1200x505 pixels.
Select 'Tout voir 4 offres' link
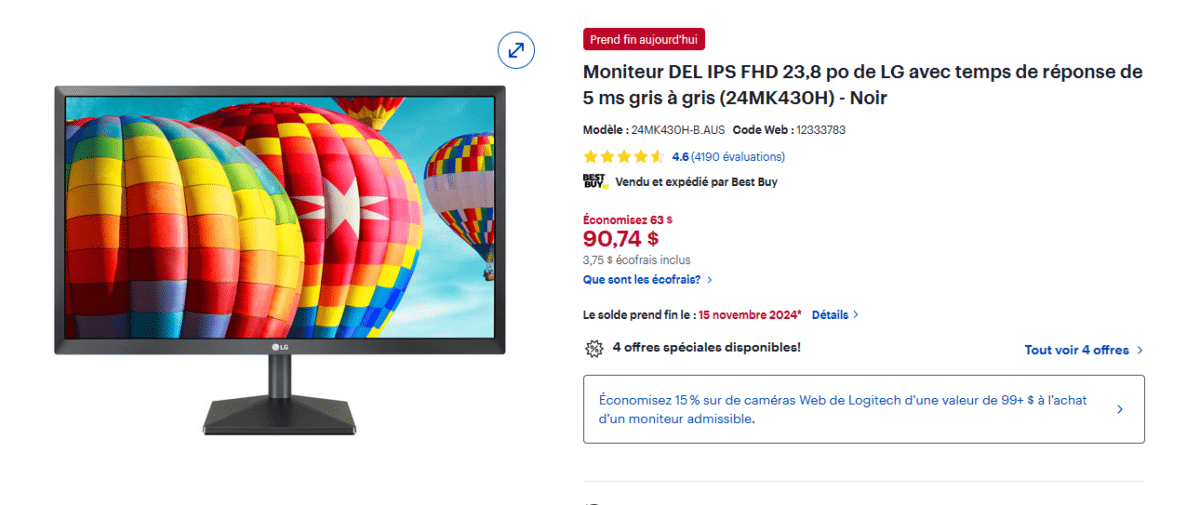1077,350
